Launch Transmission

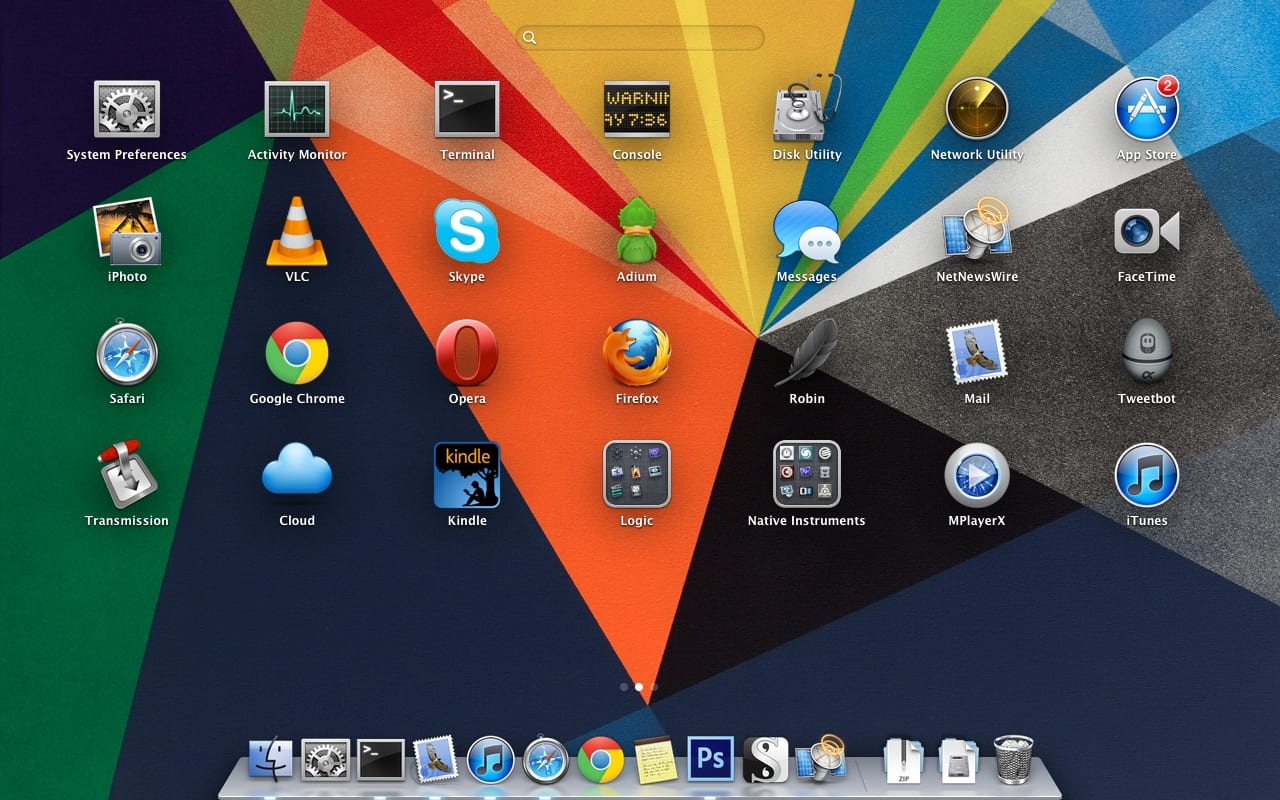(x=127, y=475)
